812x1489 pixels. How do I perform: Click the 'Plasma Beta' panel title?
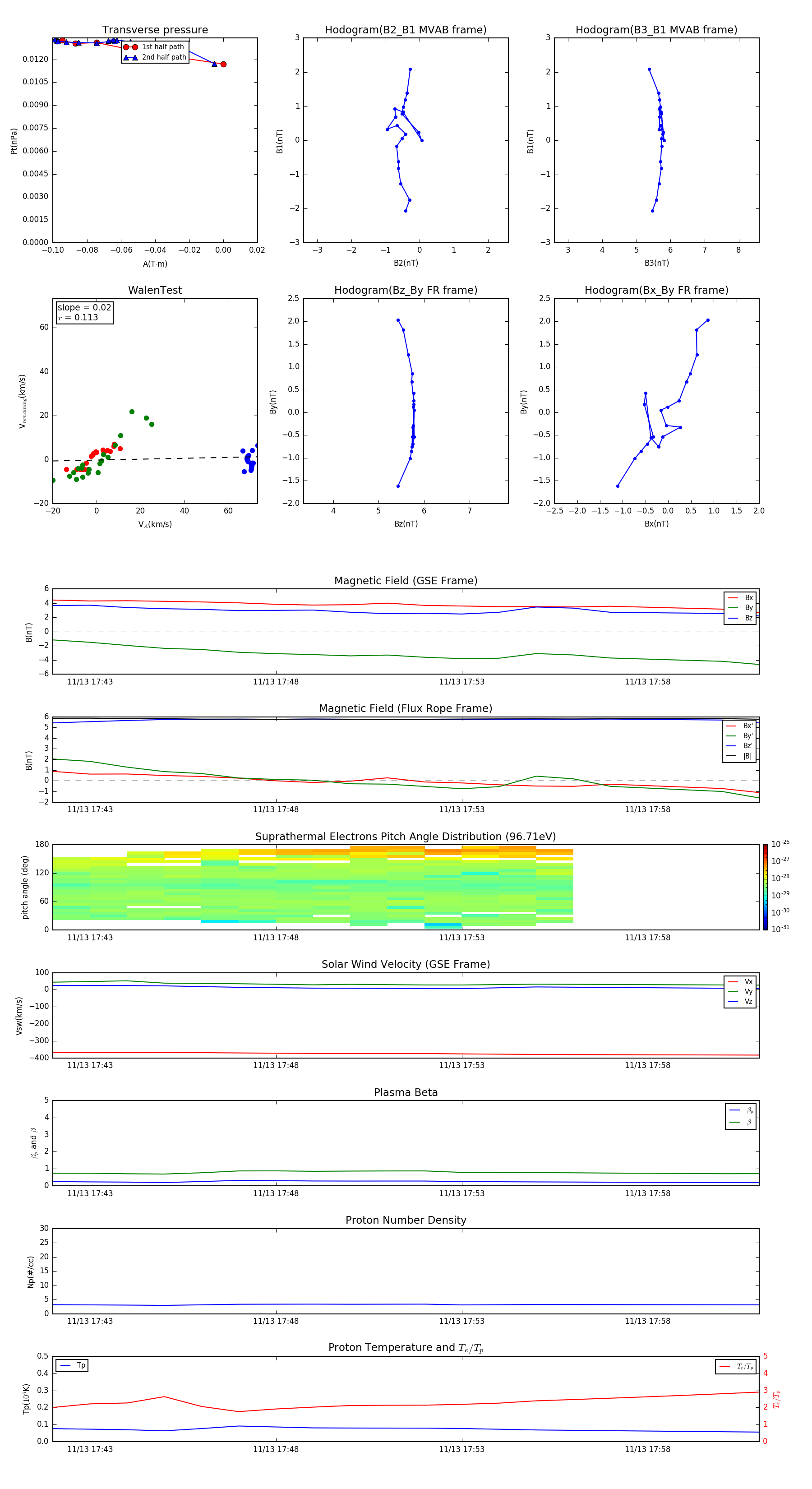406,1093
